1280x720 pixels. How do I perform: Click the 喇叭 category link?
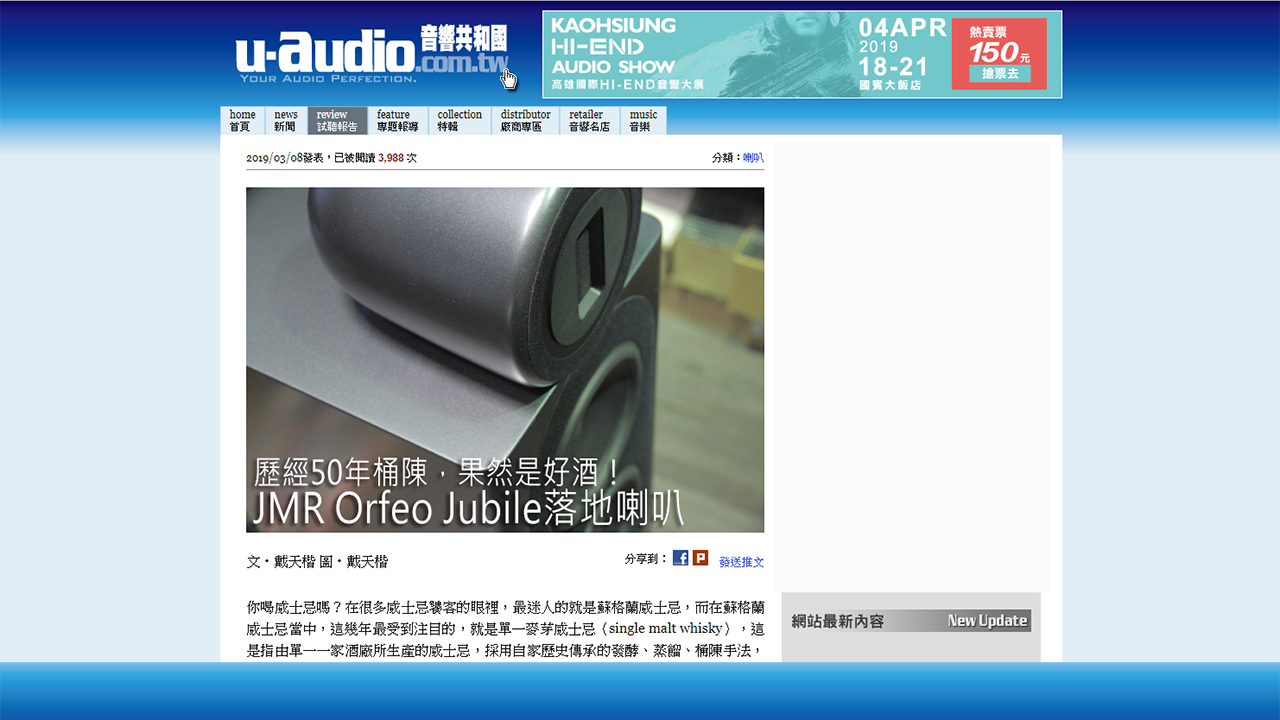(x=753, y=158)
